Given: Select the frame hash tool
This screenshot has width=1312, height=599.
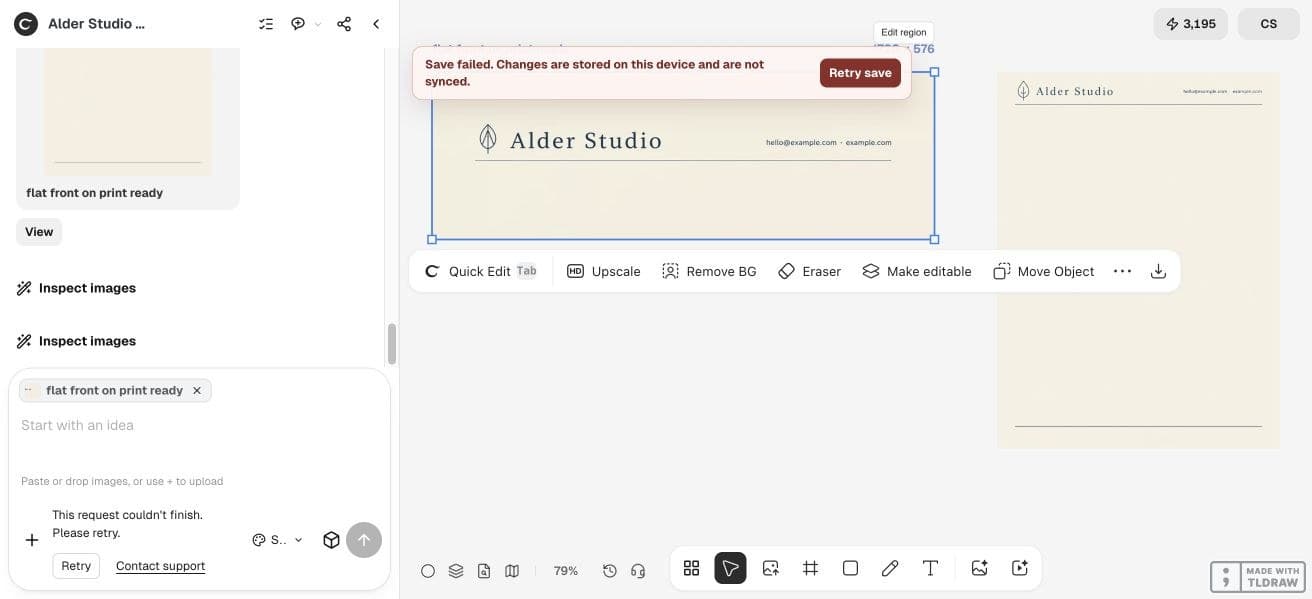Looking at the screenshot, I should [811, 568].
